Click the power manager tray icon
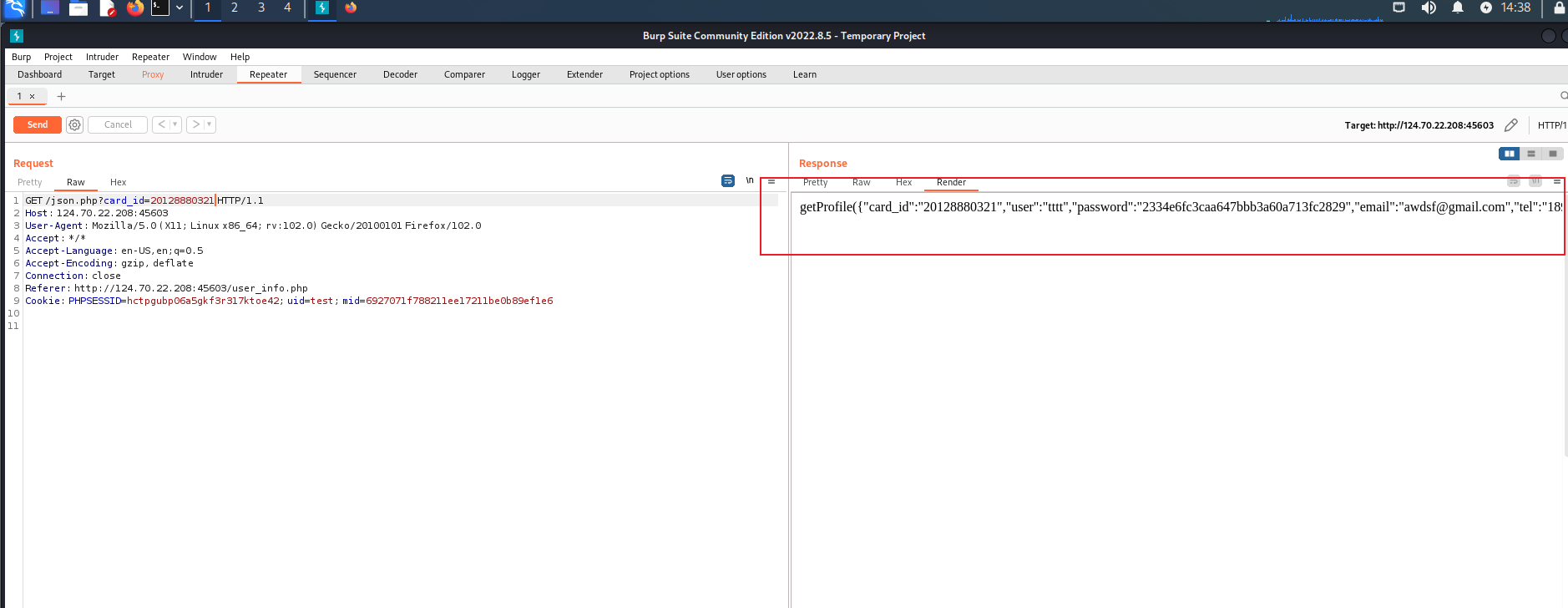Viewport: 1568px width, 608px height. 1486,8
